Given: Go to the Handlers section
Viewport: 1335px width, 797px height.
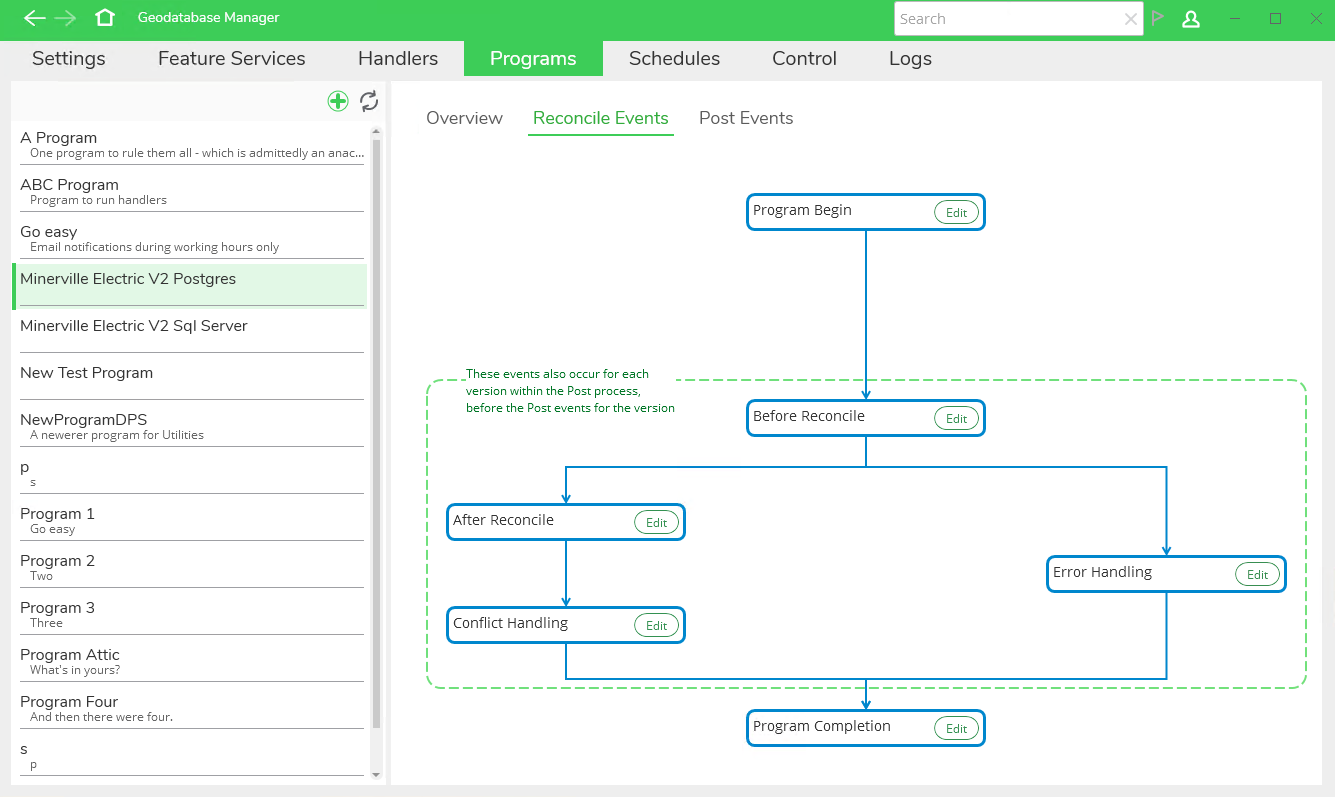Looking at the screenshot, I should (398, 59).
